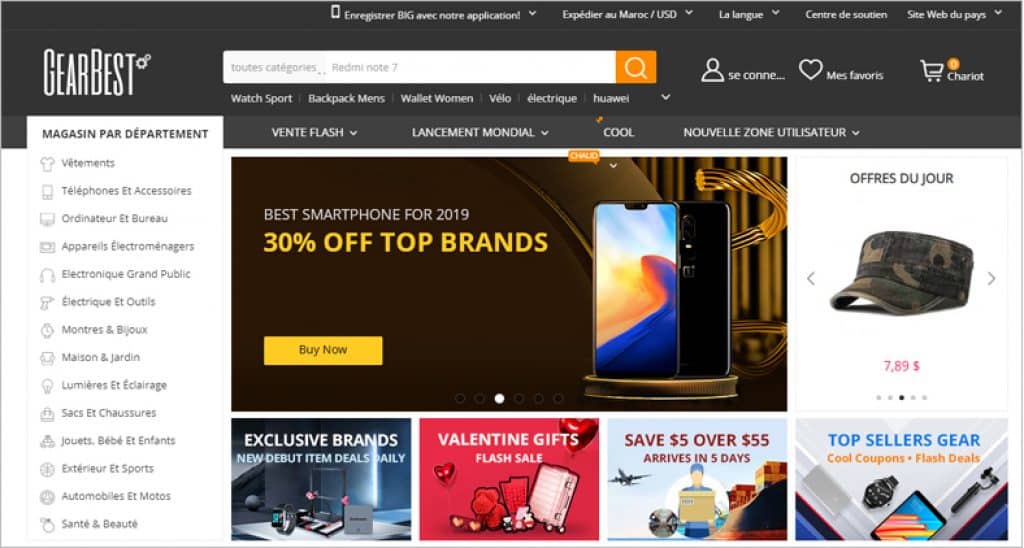
Task: Click the orange search magnifier button
Action: pos(635,67)
